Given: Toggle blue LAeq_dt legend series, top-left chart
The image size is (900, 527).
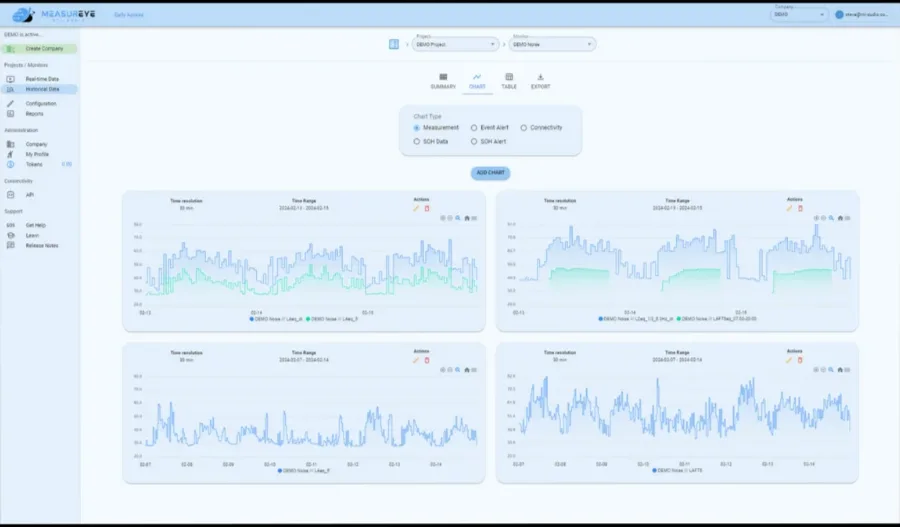Looking at the screenshot, I should click(x=276, y=319).
